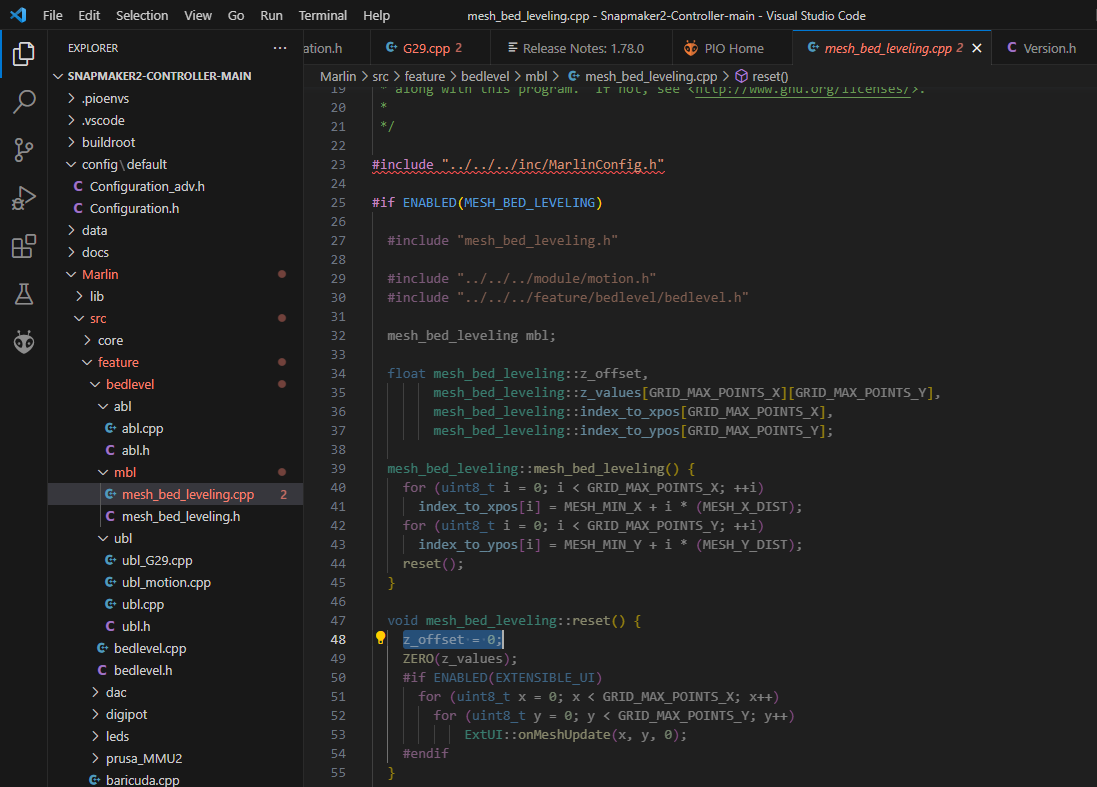Click C file icon beside ubl.h
This screenshot has width=1097, height=787.
(111, 626)
